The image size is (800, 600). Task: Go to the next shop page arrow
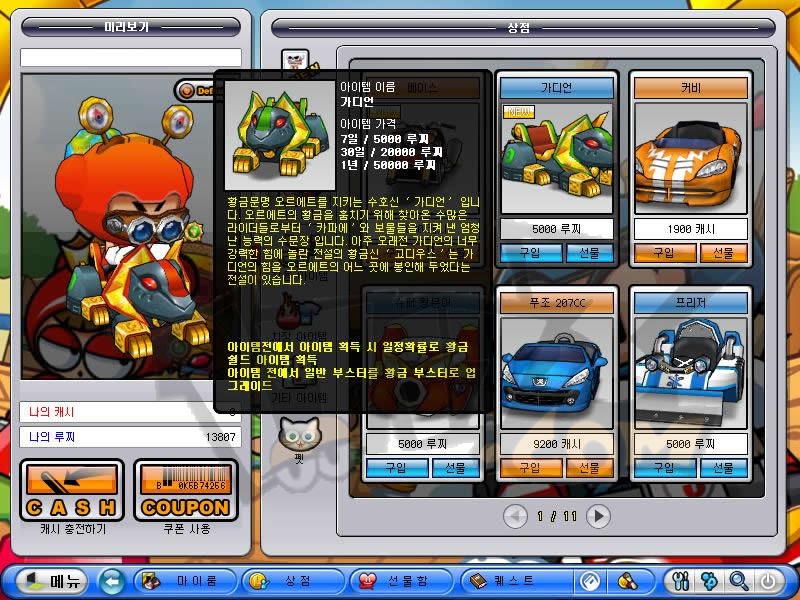(x=598, y=516)
